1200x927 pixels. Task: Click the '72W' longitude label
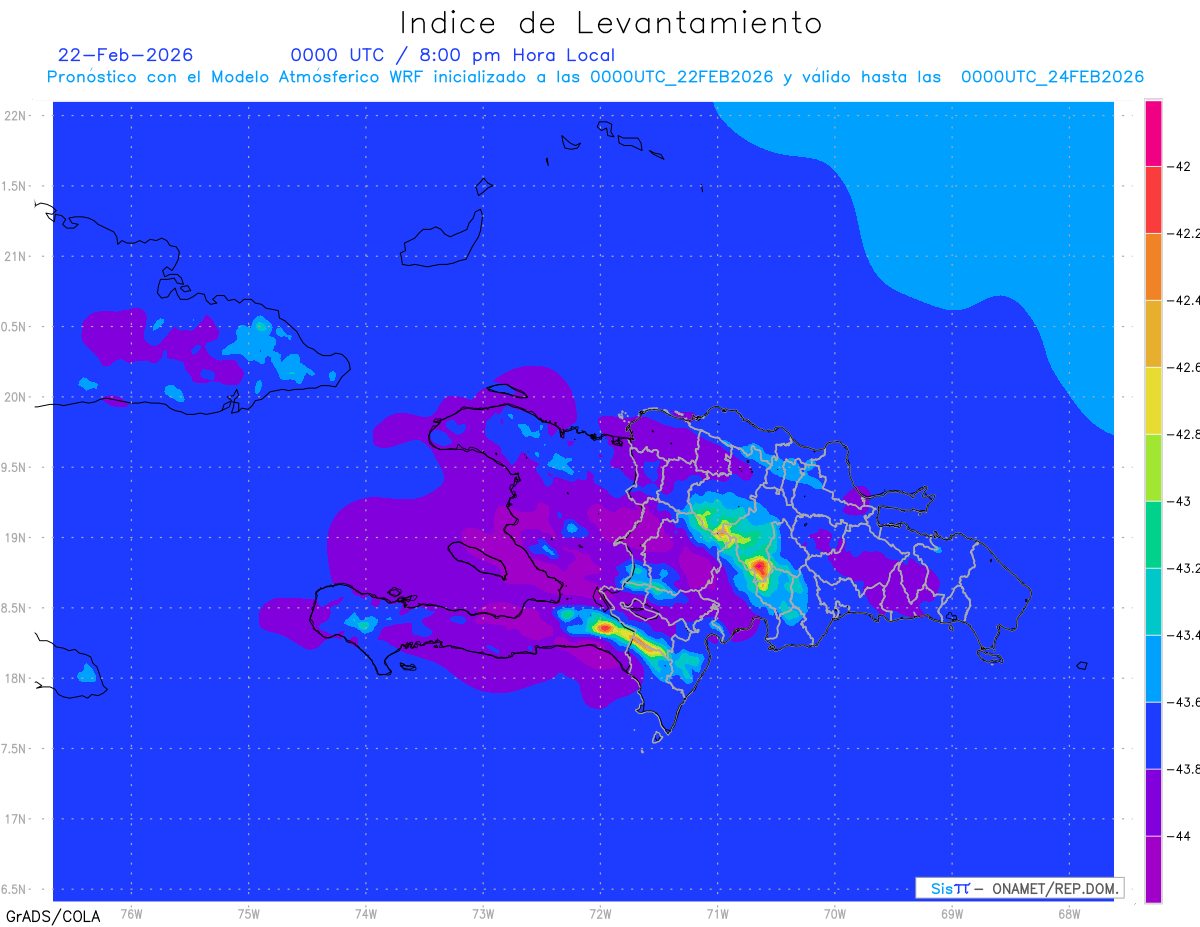(x=601, y=912)
